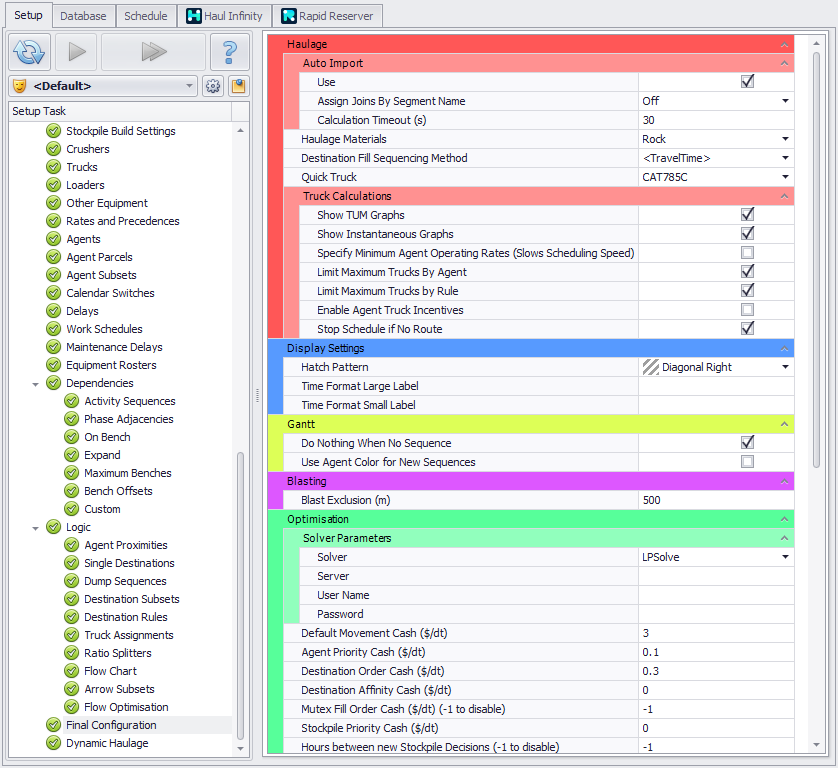The height and width of the screenshot is (768, 838).
Task: Select Flow Optimisation in the Logic tree
Action: (x=126, y=707)
